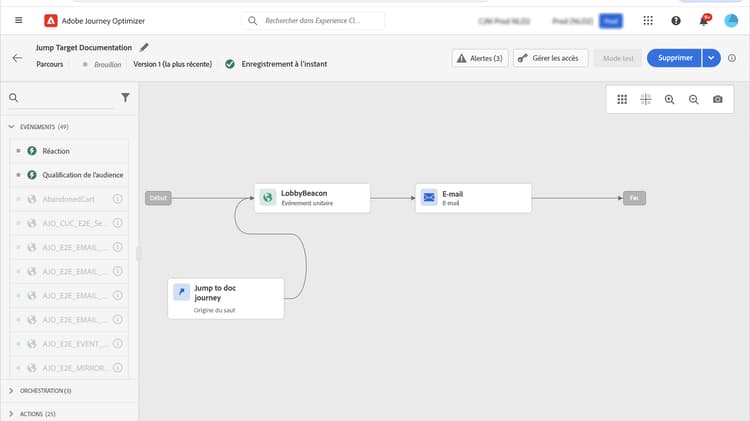This screenshot has height=421, width=750.
Task: Click the LobbyBeacon globe icon
Action: [267, 197]
